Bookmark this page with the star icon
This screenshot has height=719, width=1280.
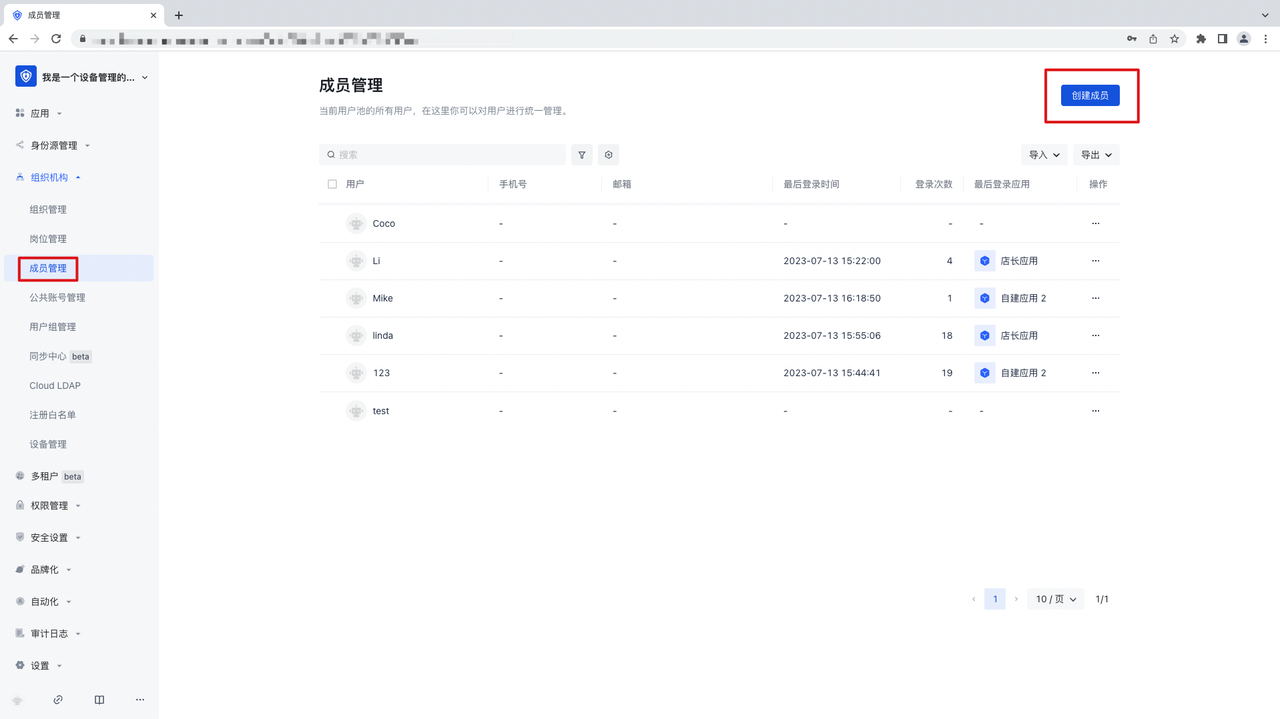click(x=1174, y=39)
